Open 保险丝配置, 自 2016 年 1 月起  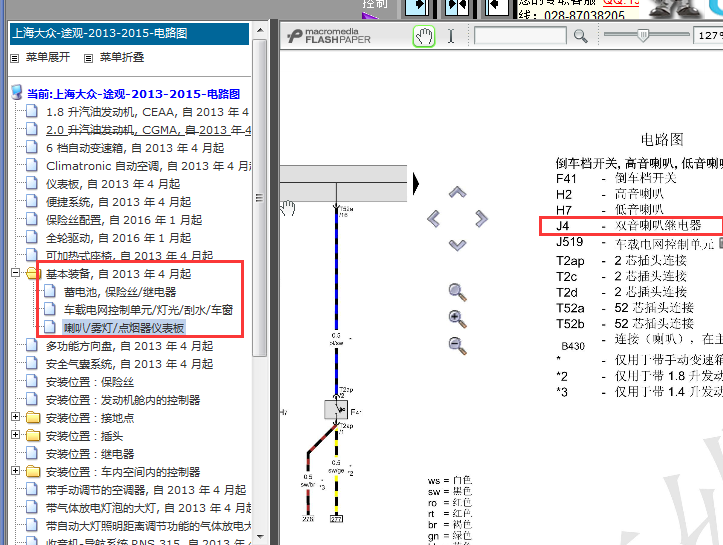124,220
